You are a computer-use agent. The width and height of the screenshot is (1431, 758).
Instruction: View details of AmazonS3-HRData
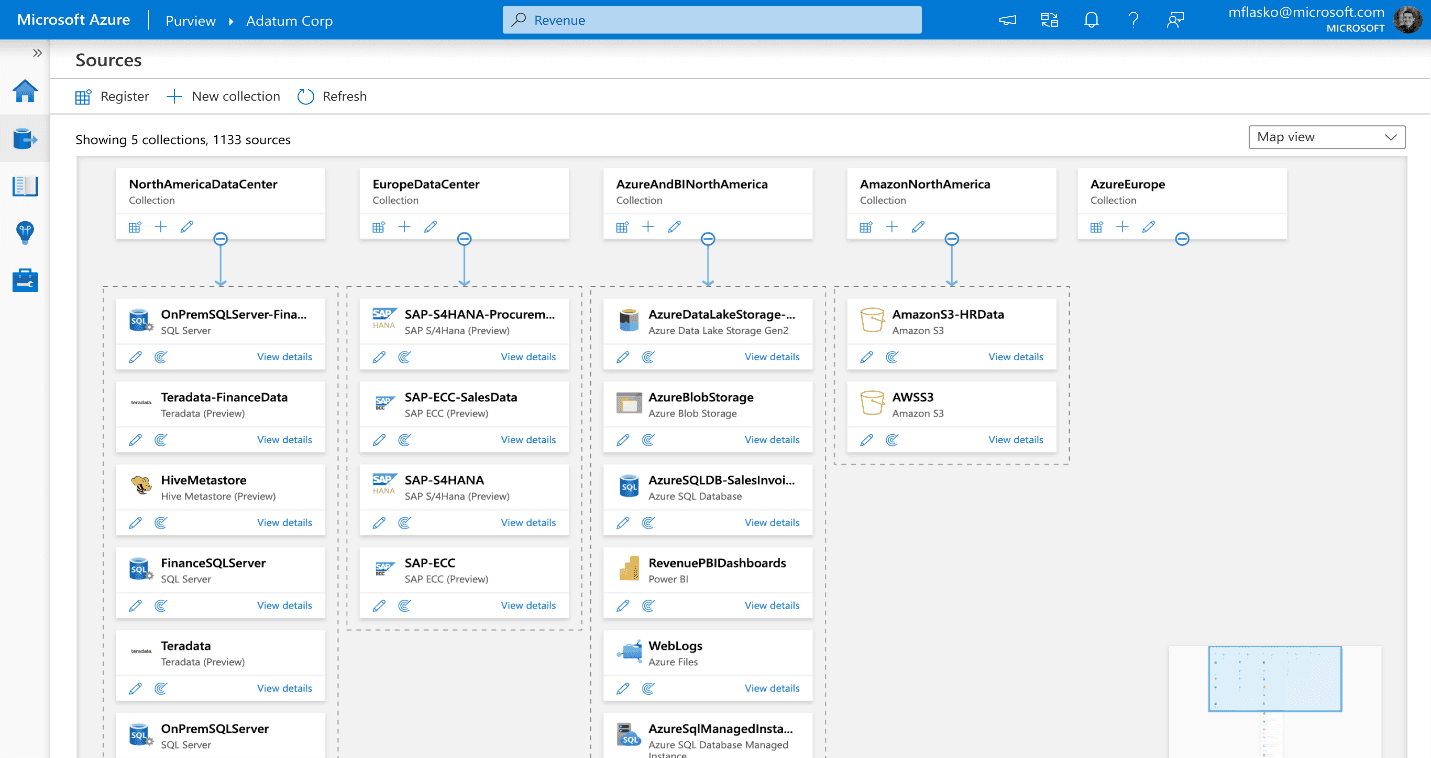point(1016,356)
